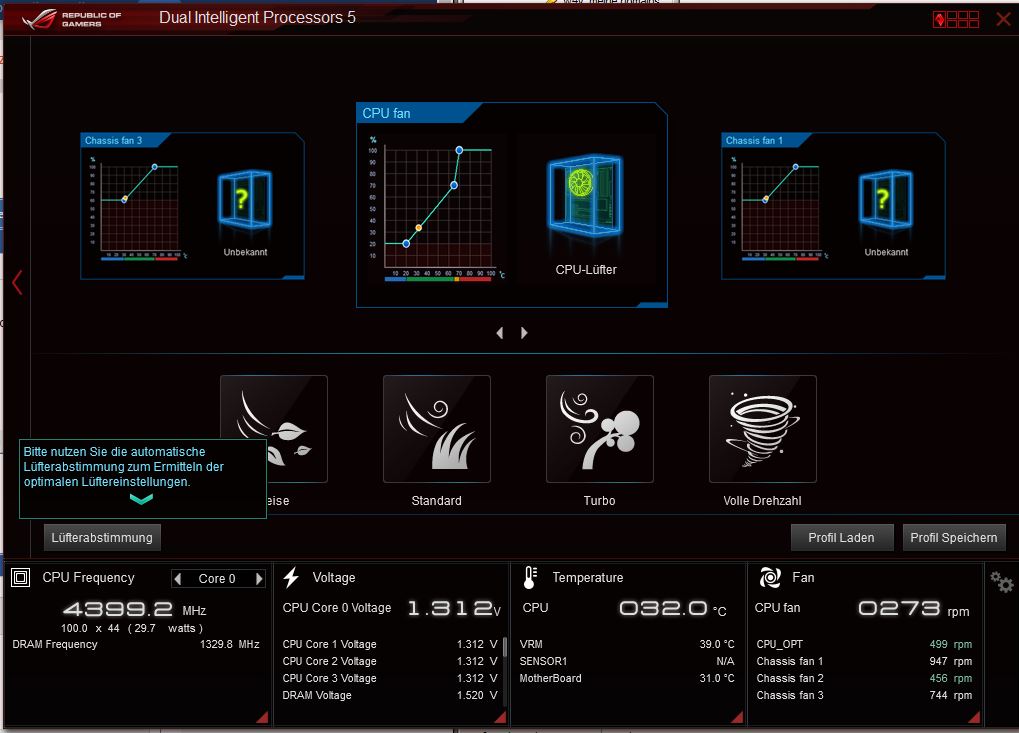The image size is (1019, 733).
Task: Click the Chassis fan 2 rpm row
Action: point(864,678)
